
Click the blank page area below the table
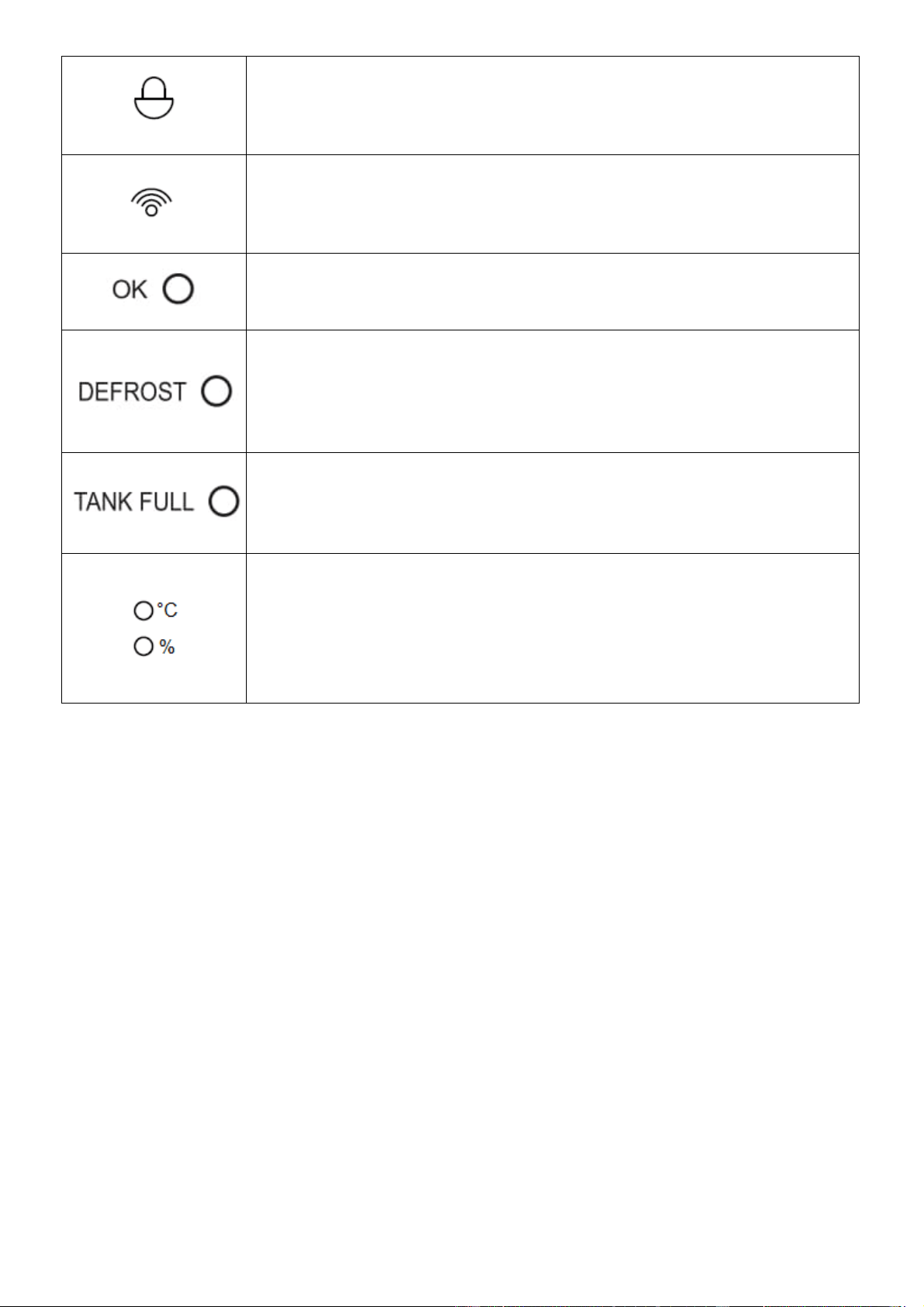462,1001
